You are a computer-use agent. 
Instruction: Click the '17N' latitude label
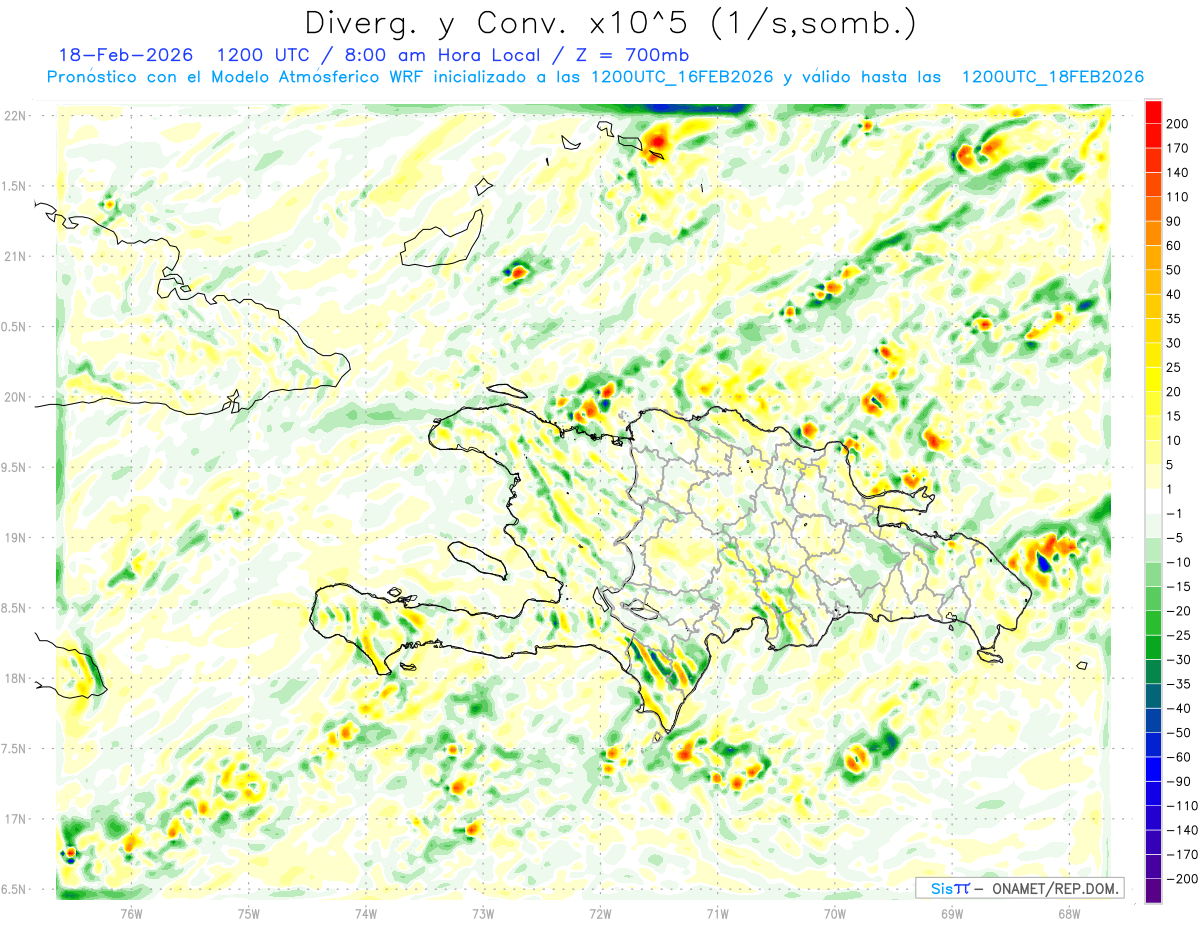click(14, 819)
